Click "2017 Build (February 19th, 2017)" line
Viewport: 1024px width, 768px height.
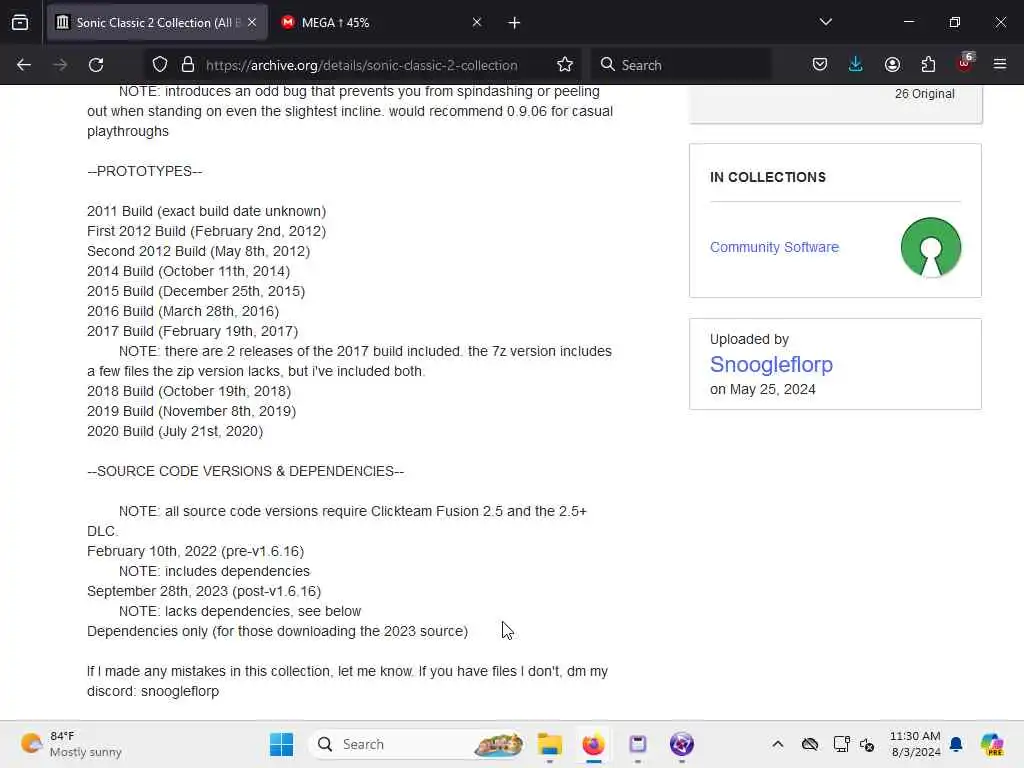(x=193, y=331)
